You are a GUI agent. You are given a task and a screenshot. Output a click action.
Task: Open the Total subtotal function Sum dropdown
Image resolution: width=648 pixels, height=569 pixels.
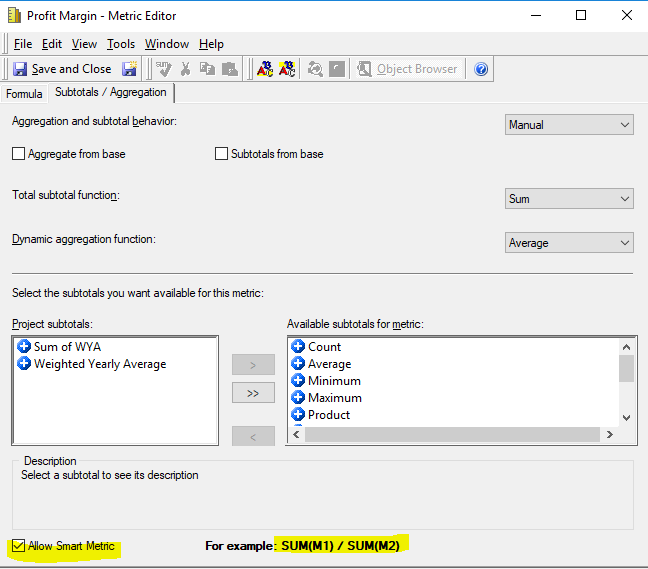(x=569, y=199)
